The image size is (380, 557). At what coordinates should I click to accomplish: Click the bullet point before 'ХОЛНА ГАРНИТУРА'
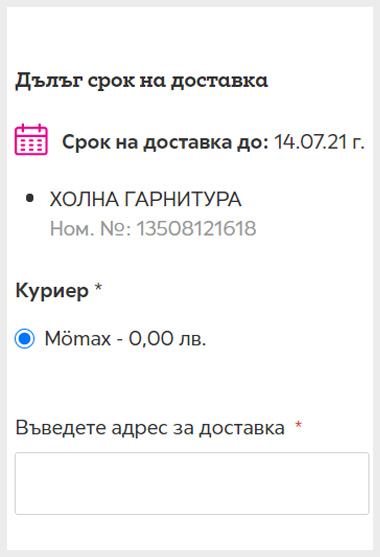pyautogui.click(x=30, y=198)
